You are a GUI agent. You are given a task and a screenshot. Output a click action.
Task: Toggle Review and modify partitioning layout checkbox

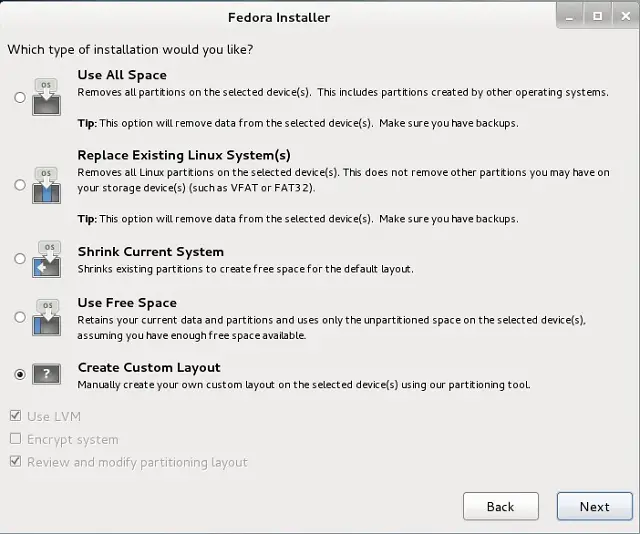[x=16, y=461]
